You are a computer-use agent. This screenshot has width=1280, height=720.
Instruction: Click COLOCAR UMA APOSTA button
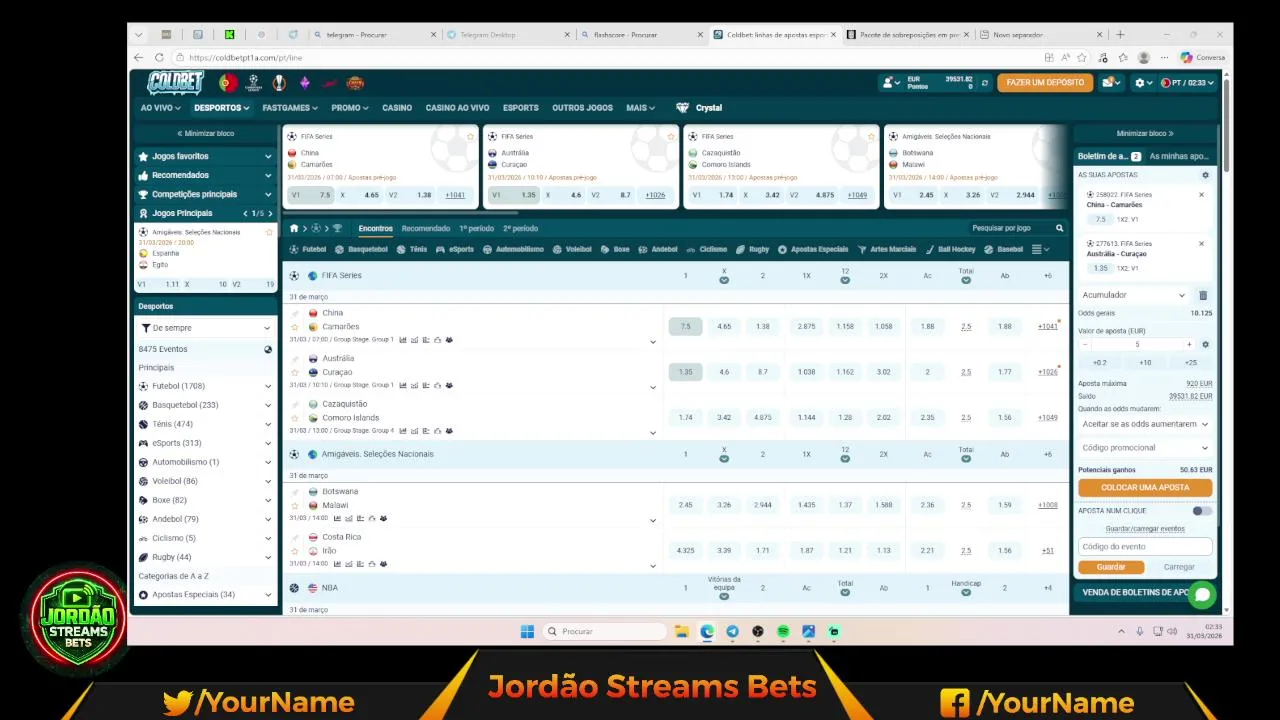(1145, 487)
